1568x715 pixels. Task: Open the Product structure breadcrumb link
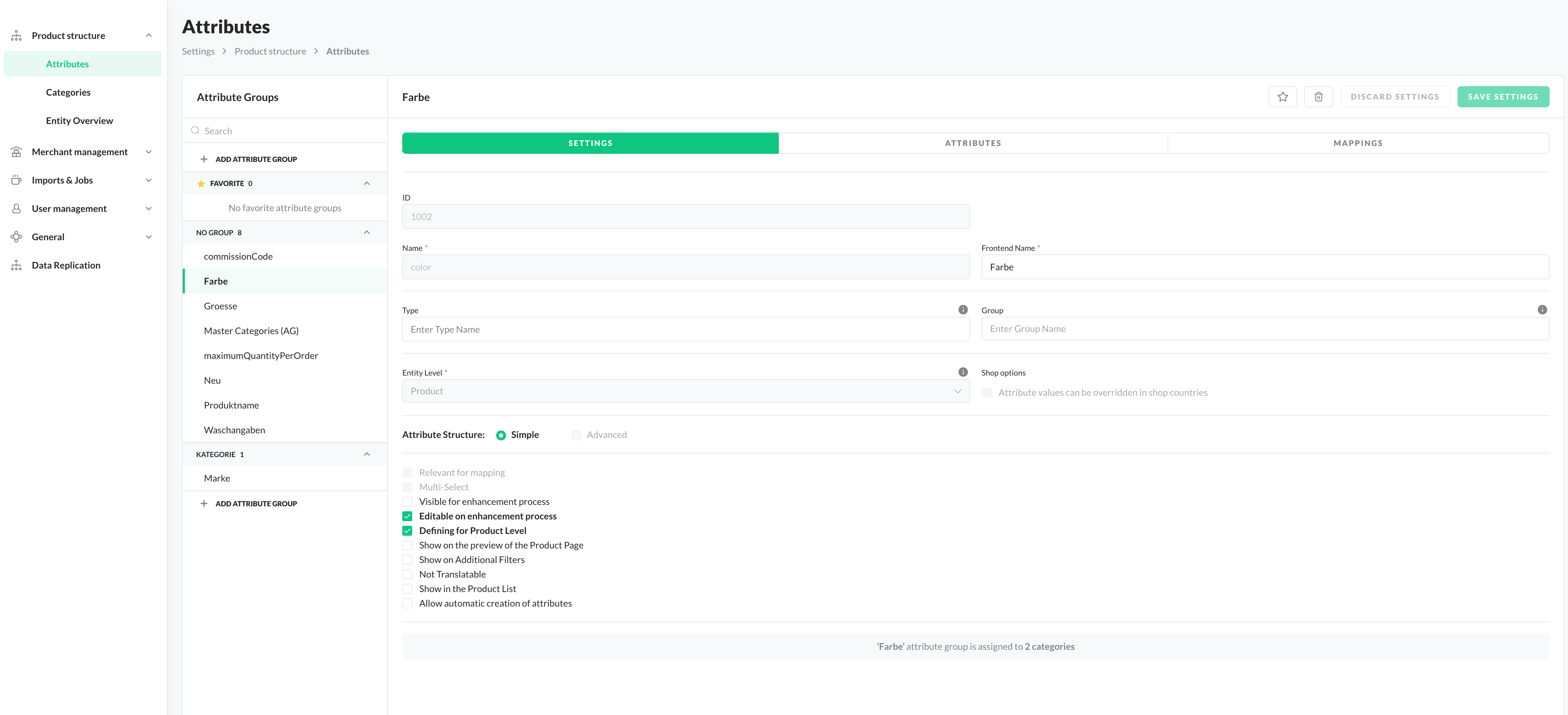[270, 52]
